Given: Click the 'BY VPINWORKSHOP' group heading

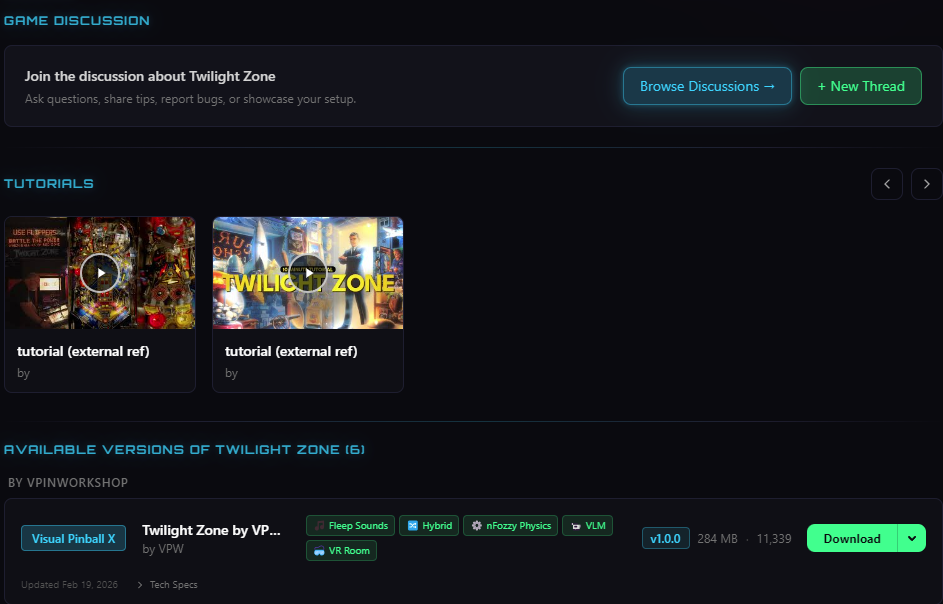Looking at the screenshot, I should (x=68, y=482).
